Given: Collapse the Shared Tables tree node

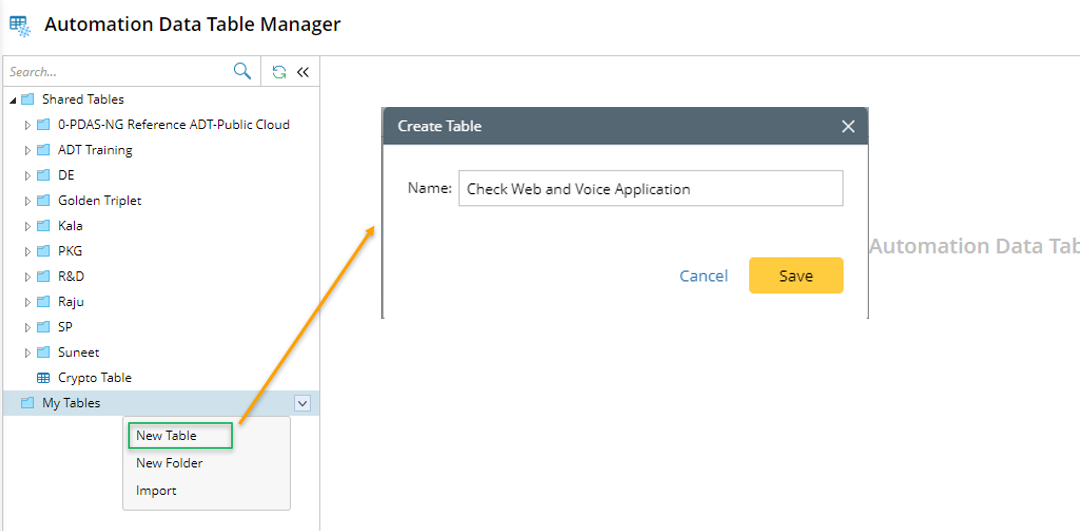Looking at the screenshot, I should [x=13, y=99].
